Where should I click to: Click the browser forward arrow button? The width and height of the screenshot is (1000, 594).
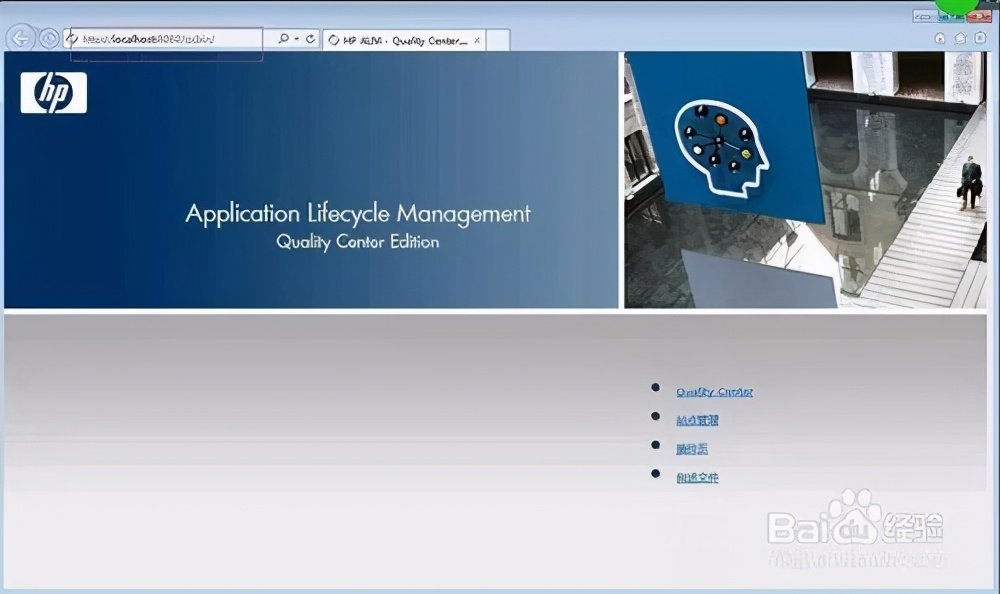[x=48, y=39]
